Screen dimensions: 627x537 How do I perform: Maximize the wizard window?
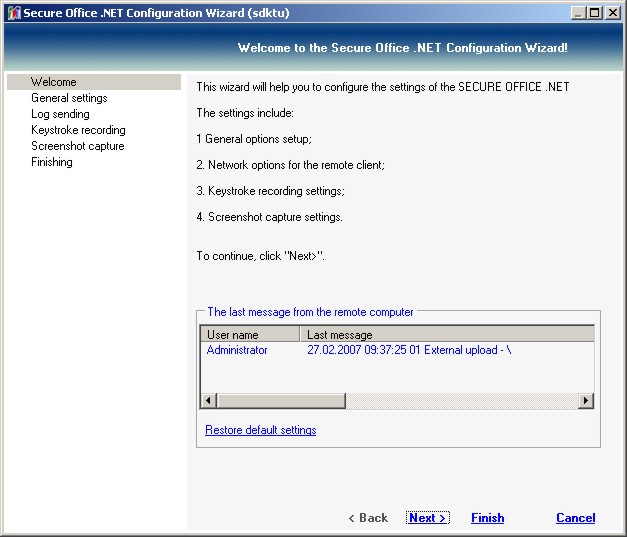[x=597, y=12]
